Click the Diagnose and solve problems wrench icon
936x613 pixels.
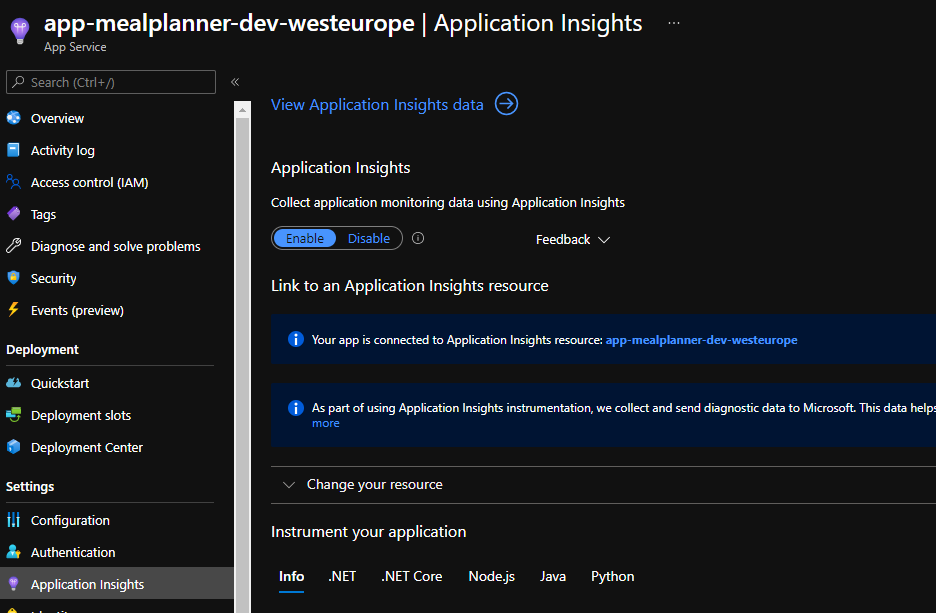13,246
